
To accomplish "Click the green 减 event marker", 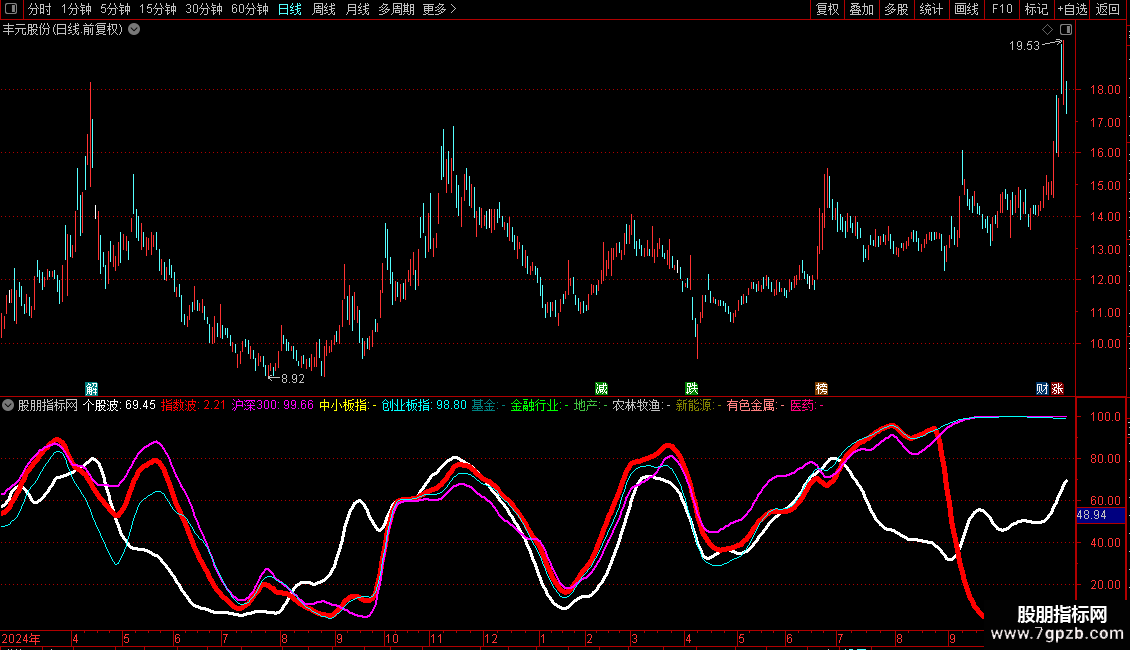I will pos(601,388).
